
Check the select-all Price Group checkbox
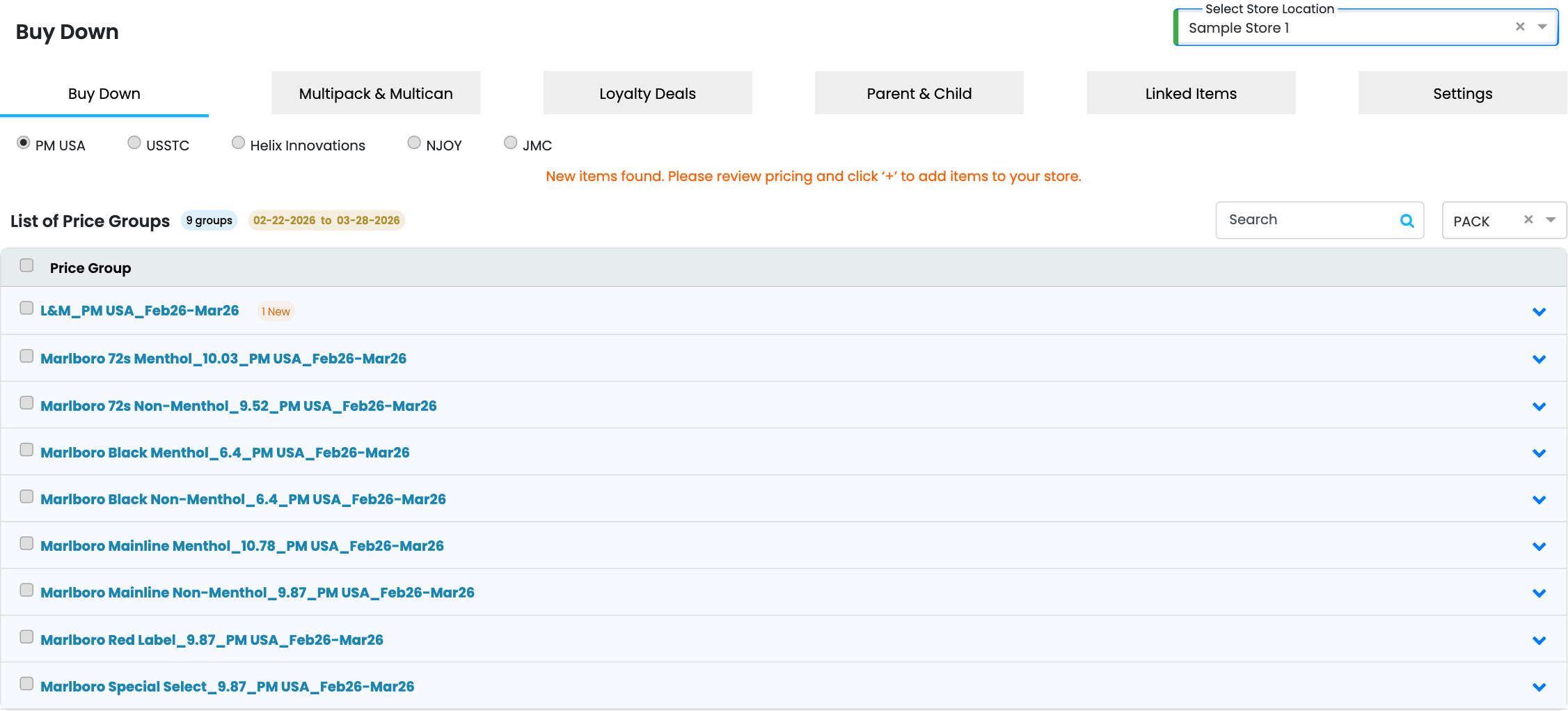coord(26,265)
